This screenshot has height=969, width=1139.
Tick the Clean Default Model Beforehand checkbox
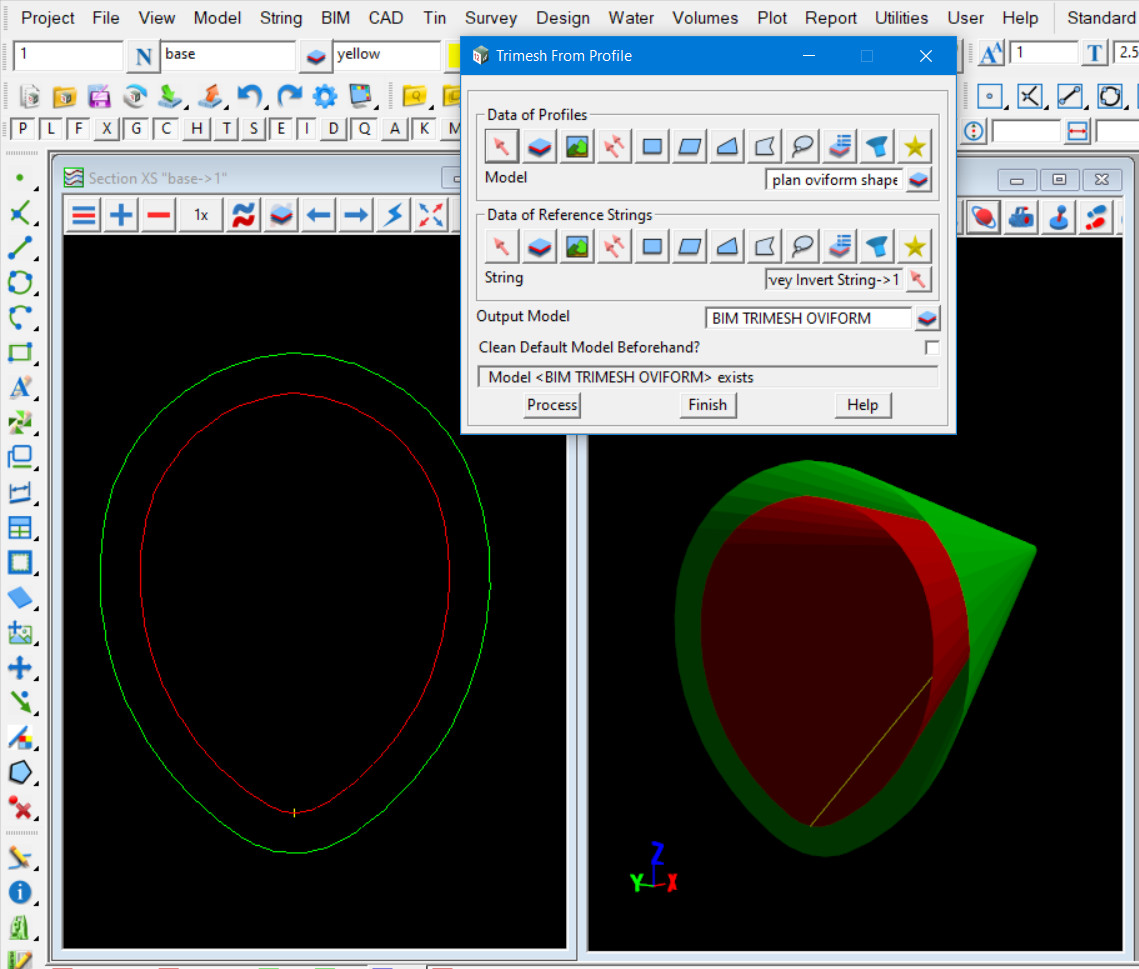click(932, 348)
